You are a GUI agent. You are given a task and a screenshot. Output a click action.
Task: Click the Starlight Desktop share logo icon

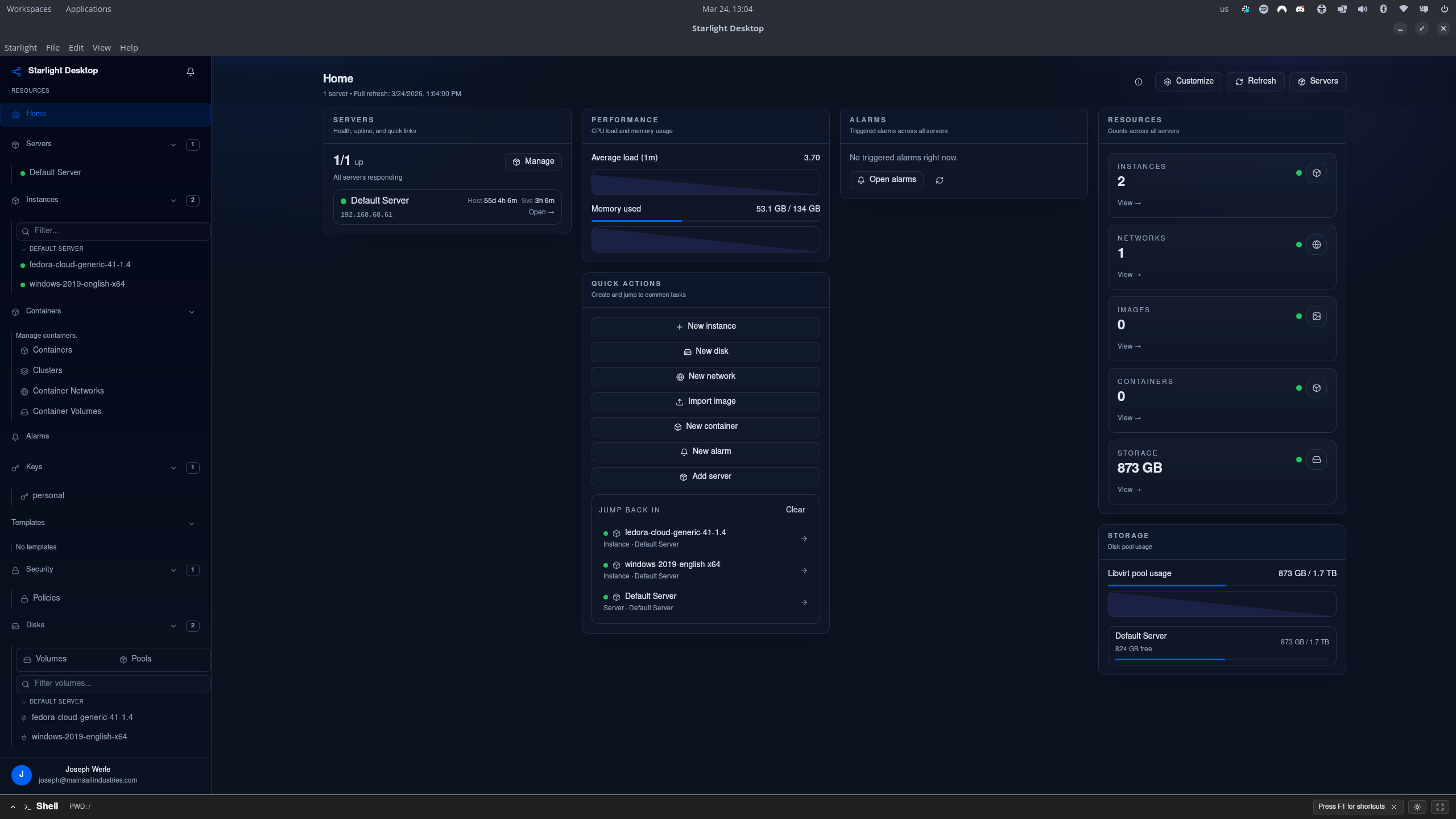pyautogui.click(x=16, y=71)
